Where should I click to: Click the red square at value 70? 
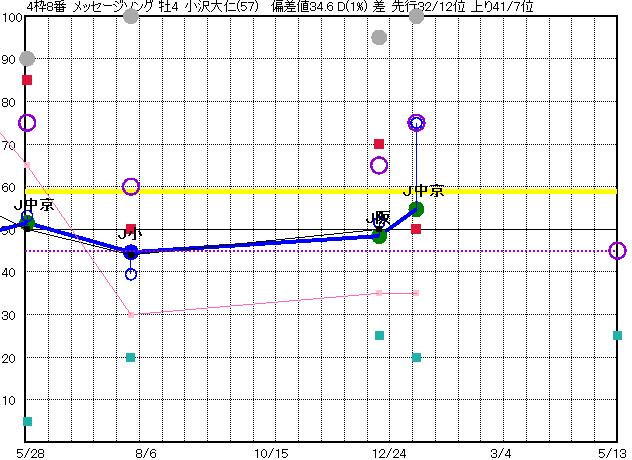(379, 144)
